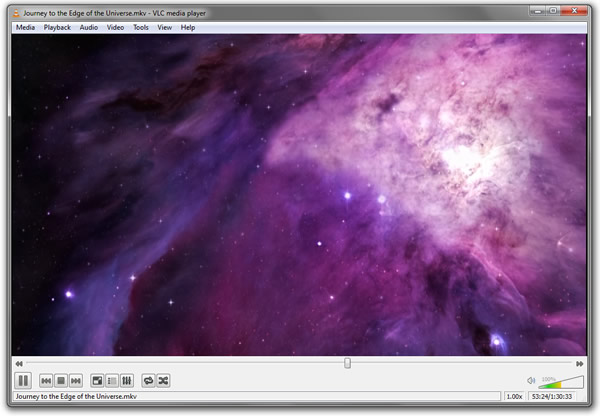
Task: Stop the video playback
Action: (61, 381)
